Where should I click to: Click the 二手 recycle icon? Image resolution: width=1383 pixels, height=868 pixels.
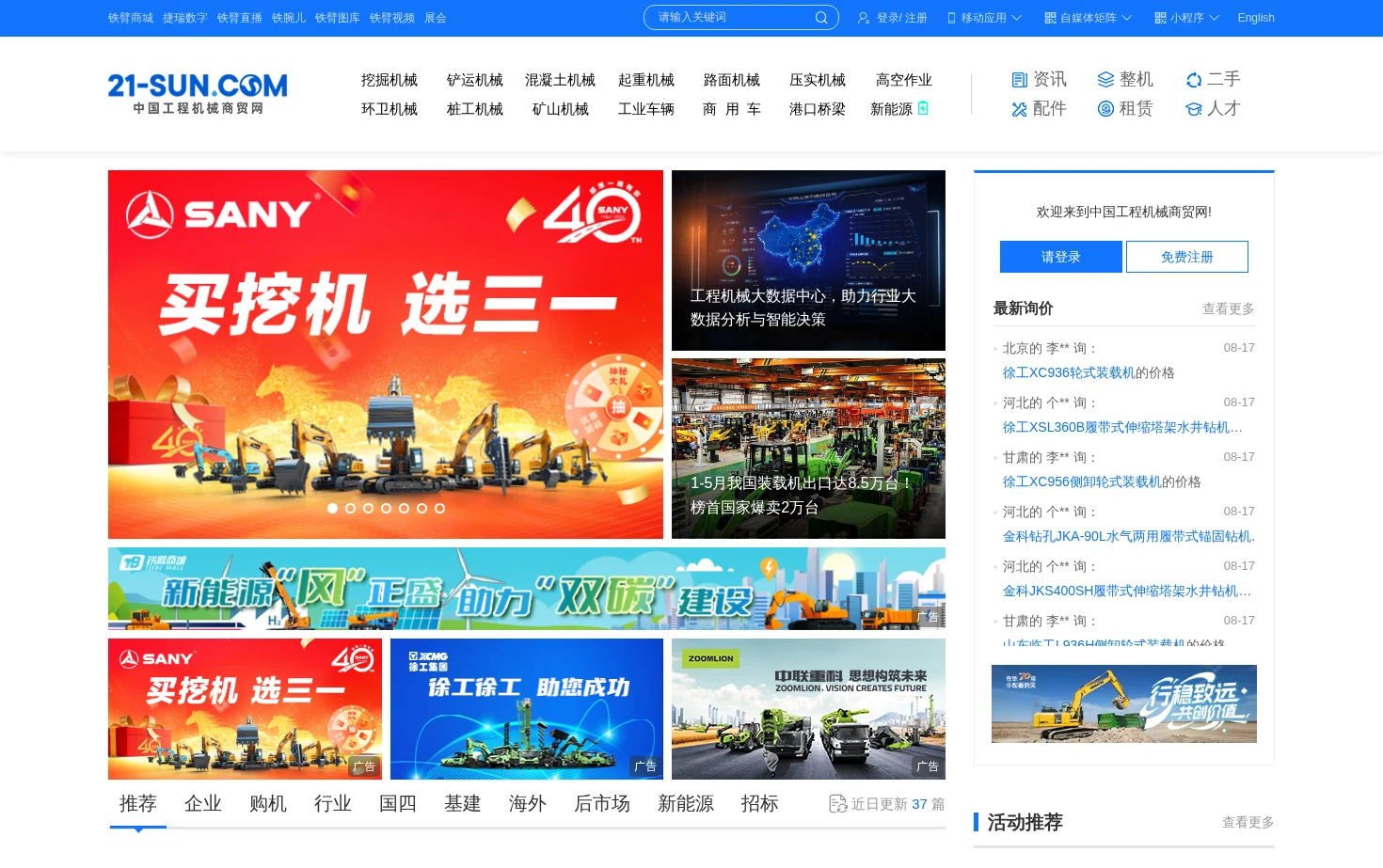[x=1194, y=80]
